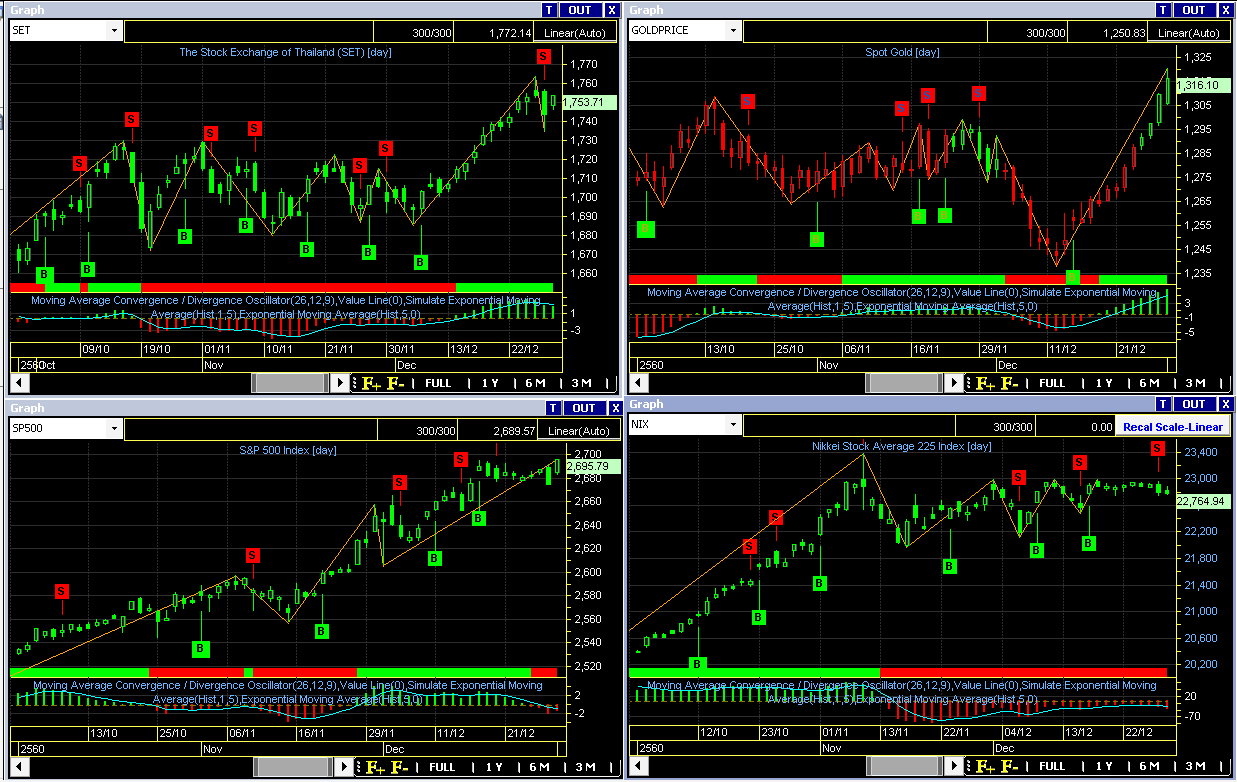This screenshot has width=1237, height=782.
Task: Select FULL range in NIX graph
Action: click(x=1053, y=766)
